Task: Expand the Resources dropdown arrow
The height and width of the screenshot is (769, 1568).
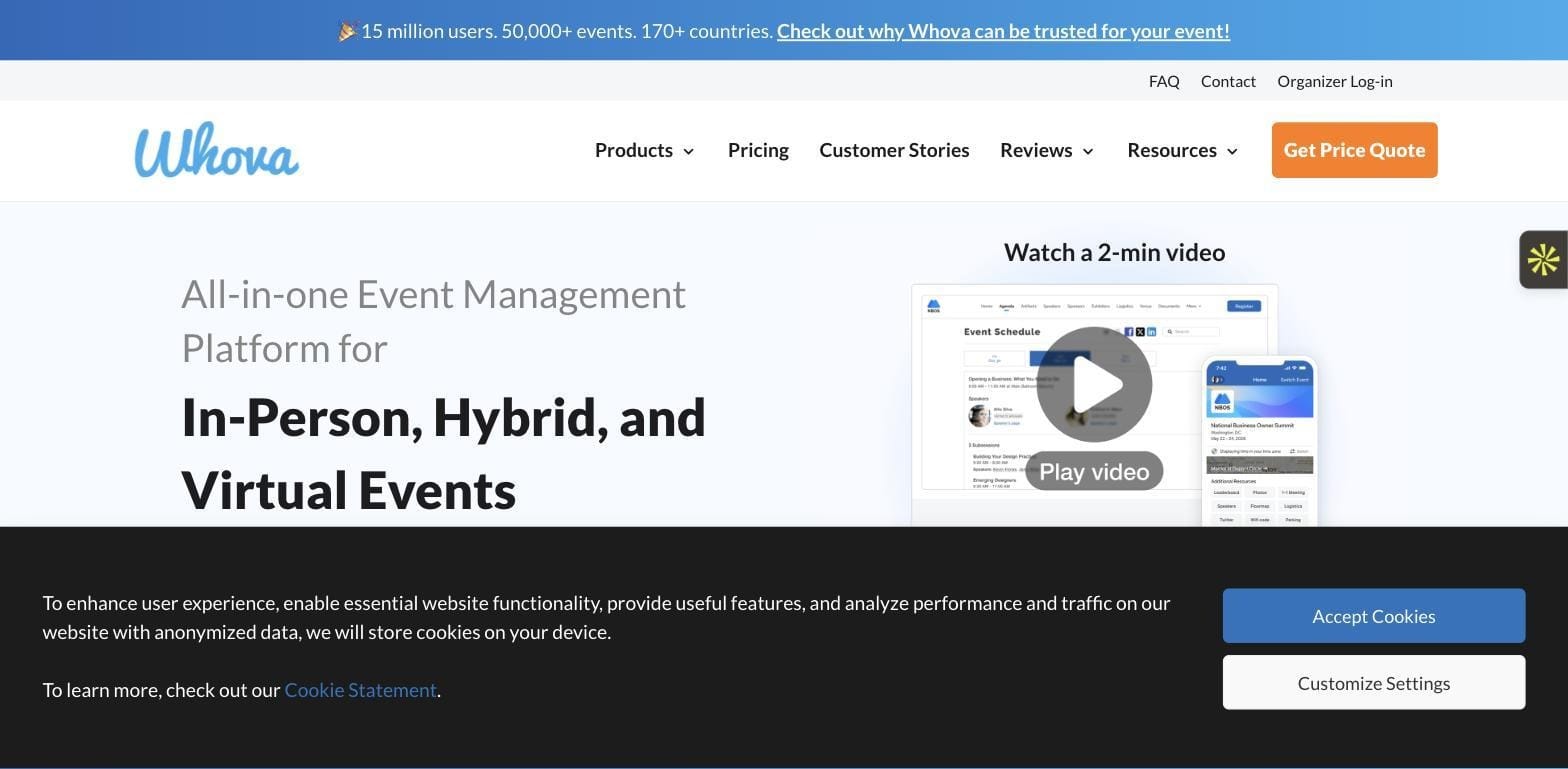Action: (x=1232, y=151)
